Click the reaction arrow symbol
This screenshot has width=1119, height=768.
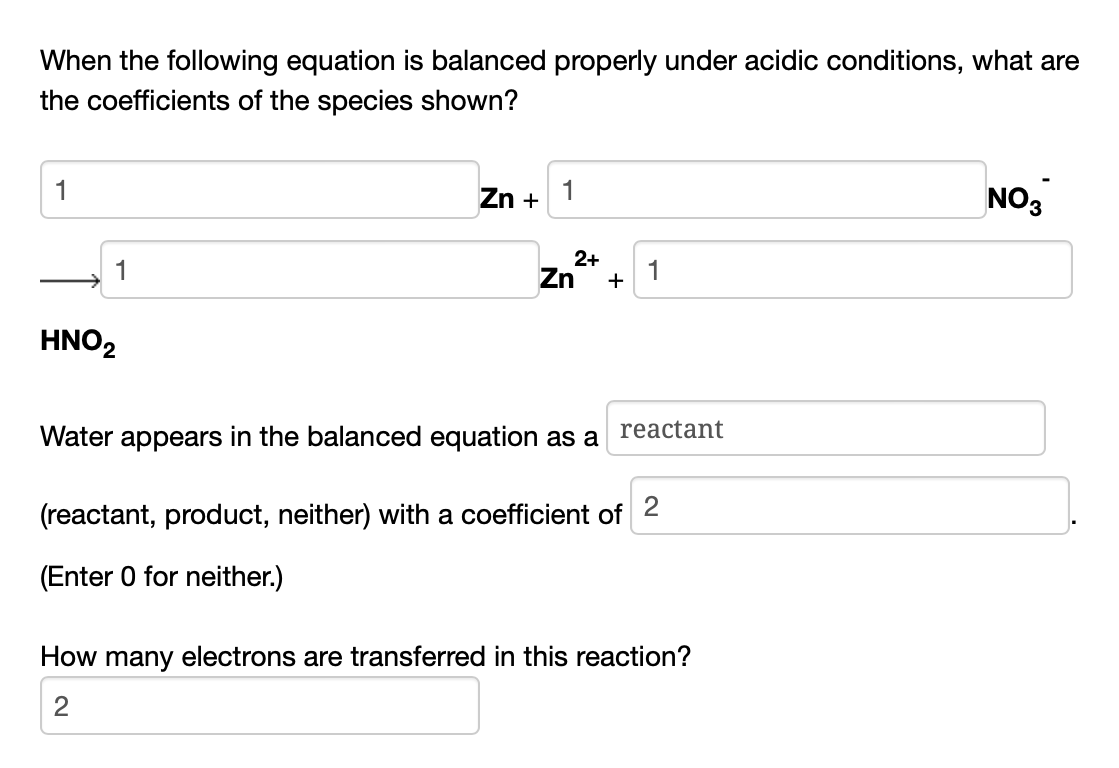coord(68,281)
